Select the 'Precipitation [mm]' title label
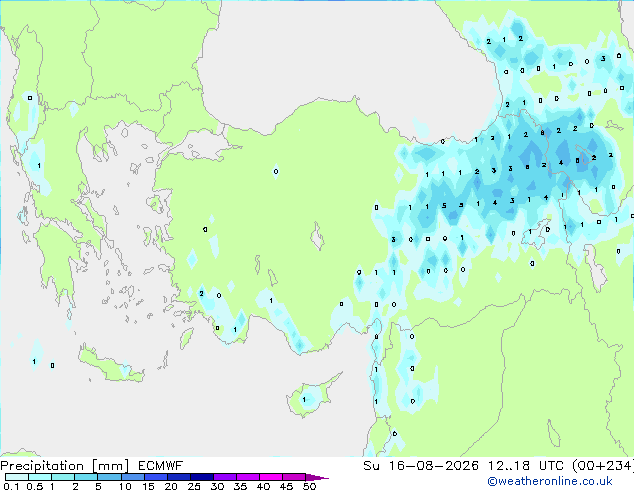The width and height of the screenshot is (634, 490). point(65,466)
